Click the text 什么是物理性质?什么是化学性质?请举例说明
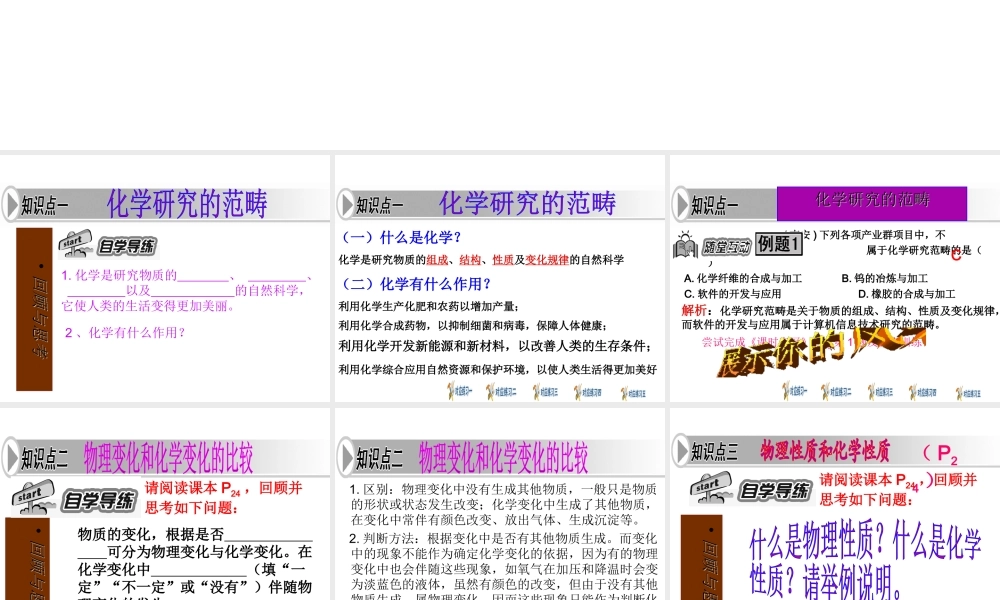This screenshot has width=1000, height=600. click(865, 562)
